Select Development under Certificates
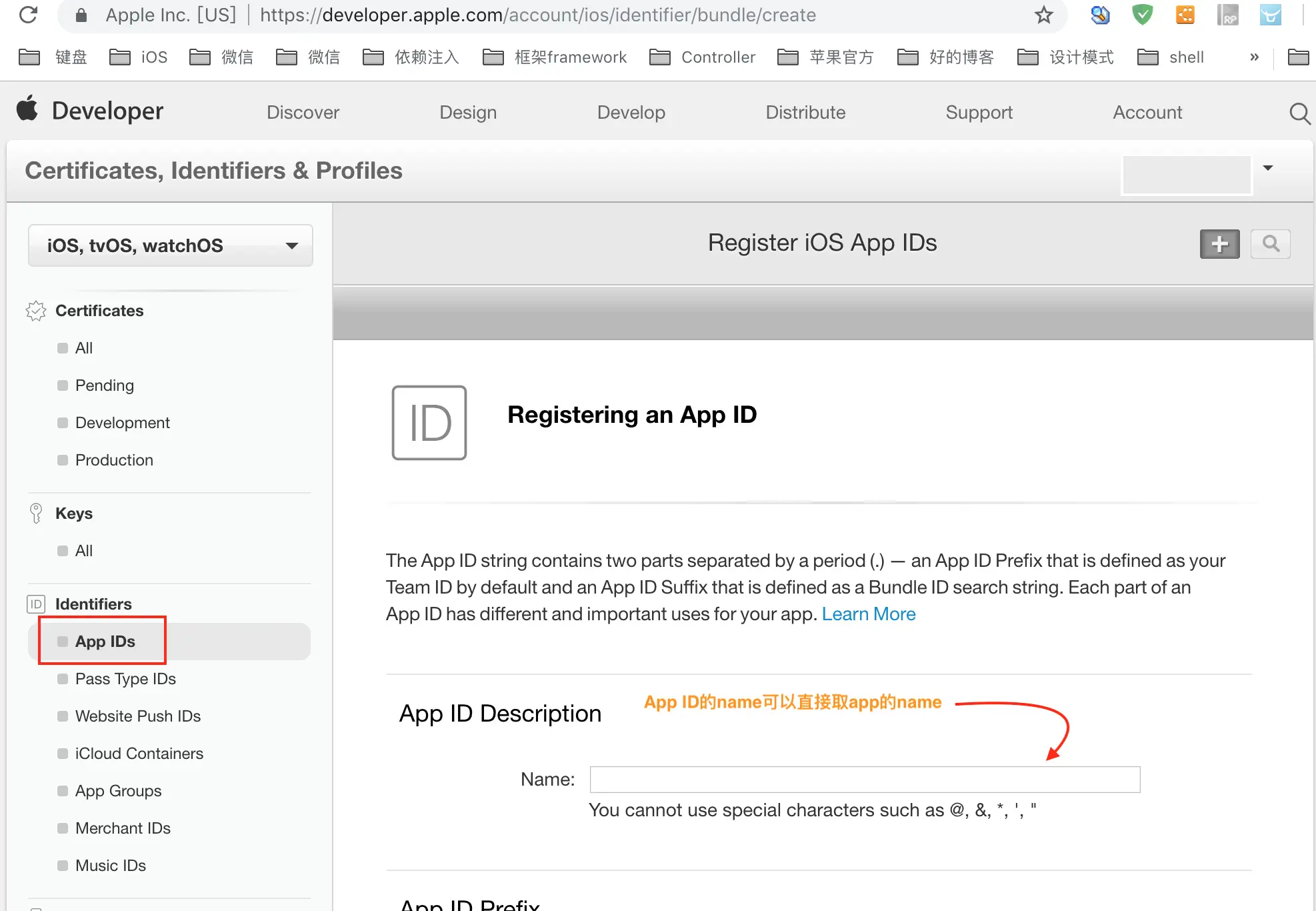Viewport: 1316px width, 911px height. (x=122, y=422)
